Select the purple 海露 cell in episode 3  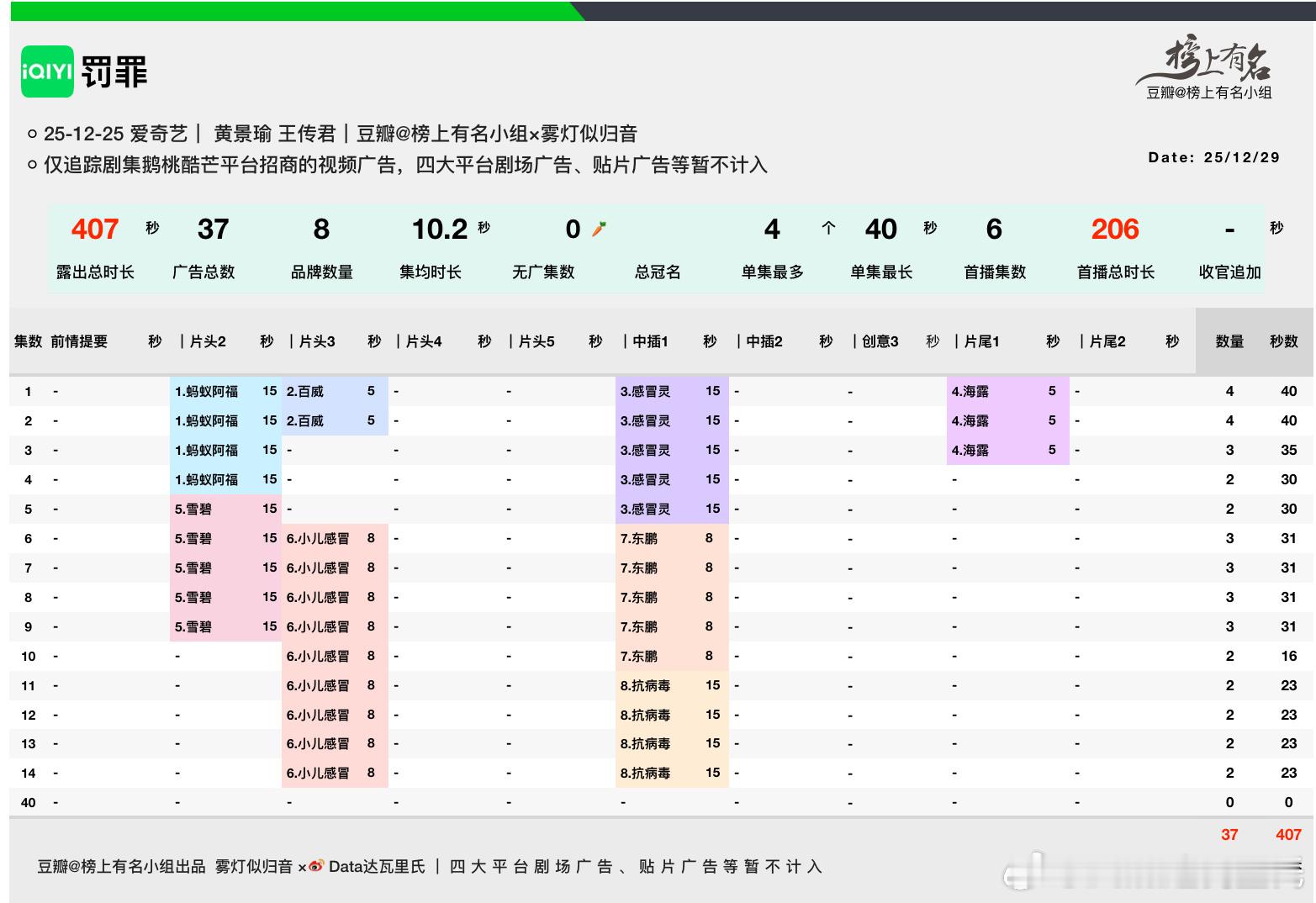tap(970, 450)
